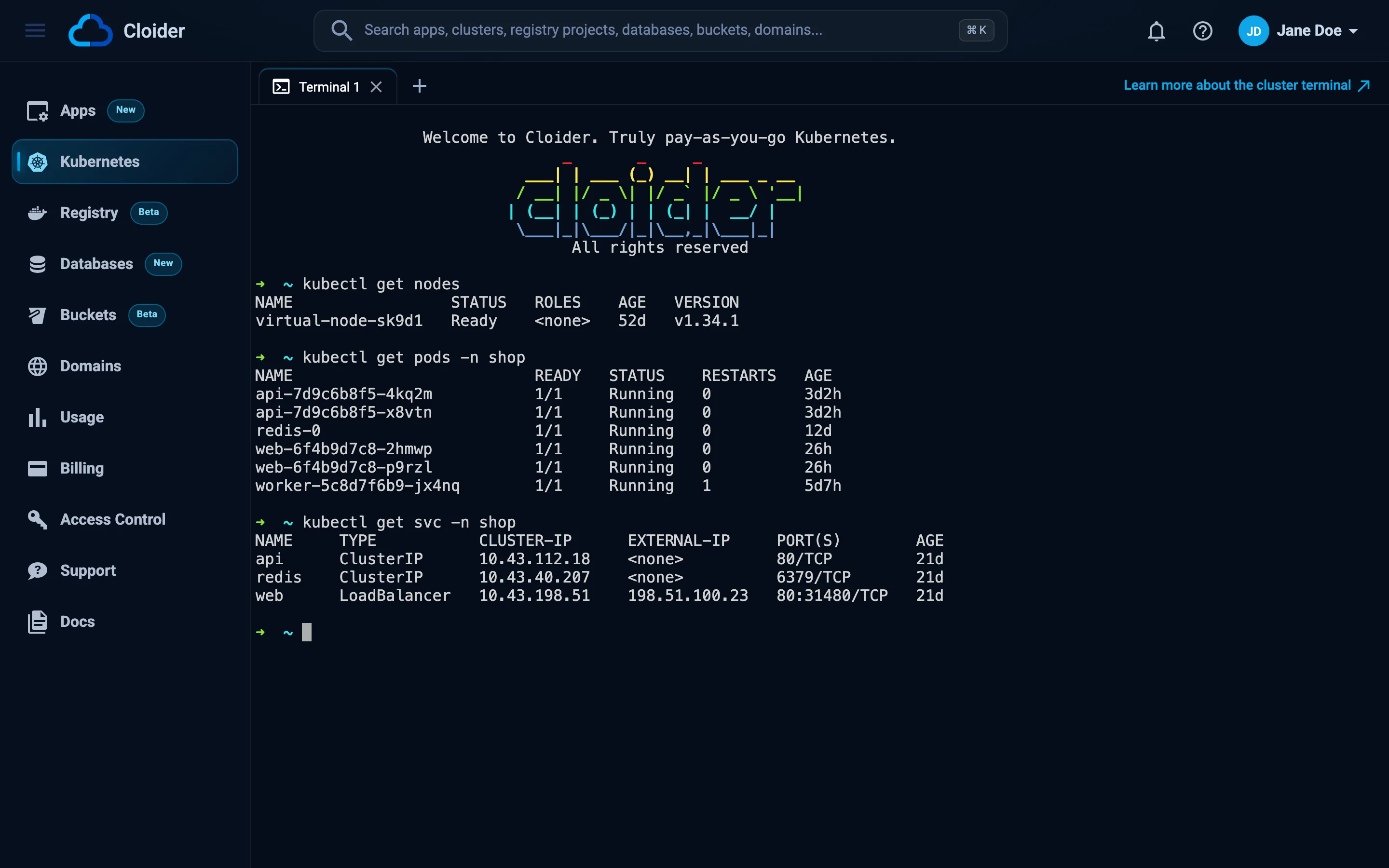Click the external link arrow icon

1364,86
